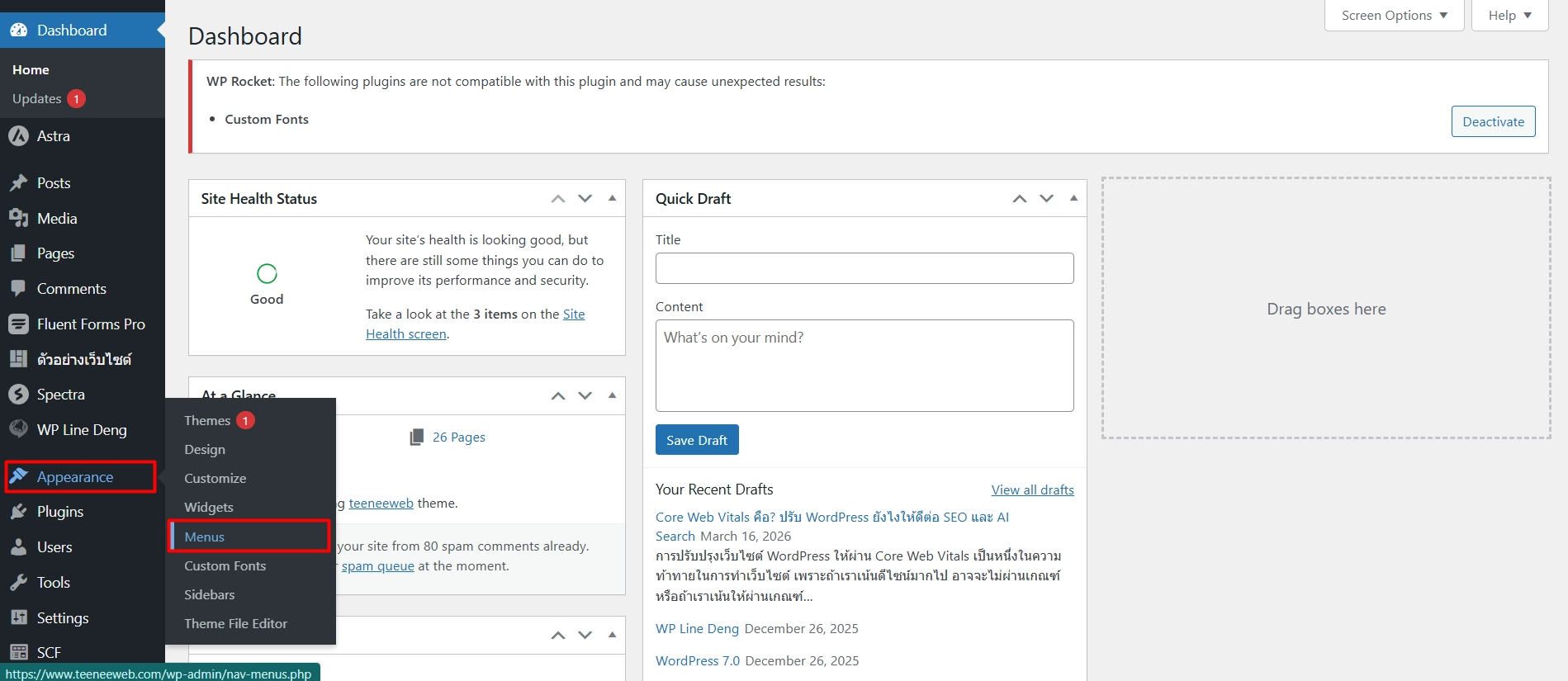Click the WP Line Deng icon
Image resolution: width=1568 pixels, height=681 pixels.
click(18, 428)
